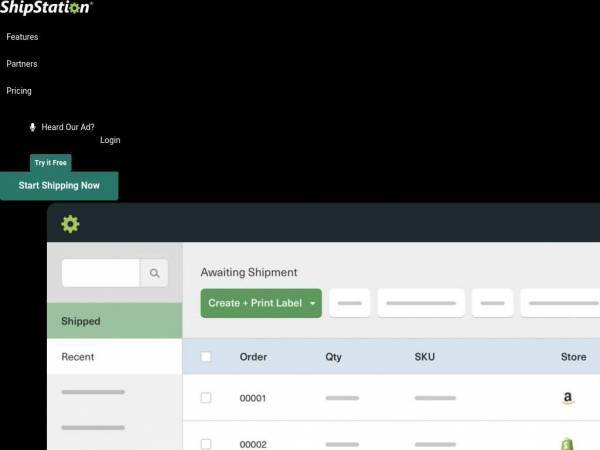The width and height of the screenshot is (600, 450).
Task: Click into the sidebar search field
Action: [101, 273]
